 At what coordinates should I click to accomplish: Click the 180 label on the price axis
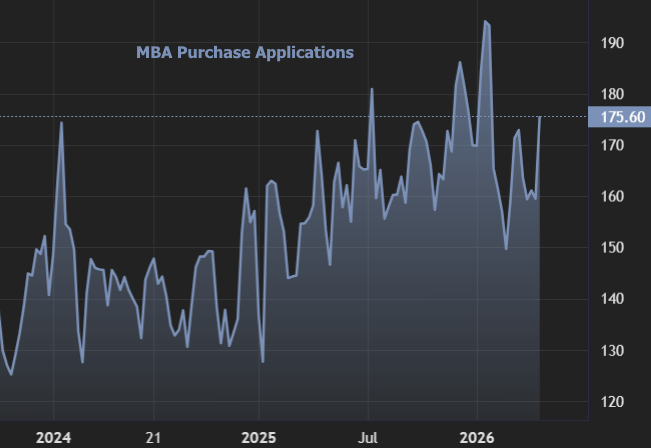(x=613, y=94)
